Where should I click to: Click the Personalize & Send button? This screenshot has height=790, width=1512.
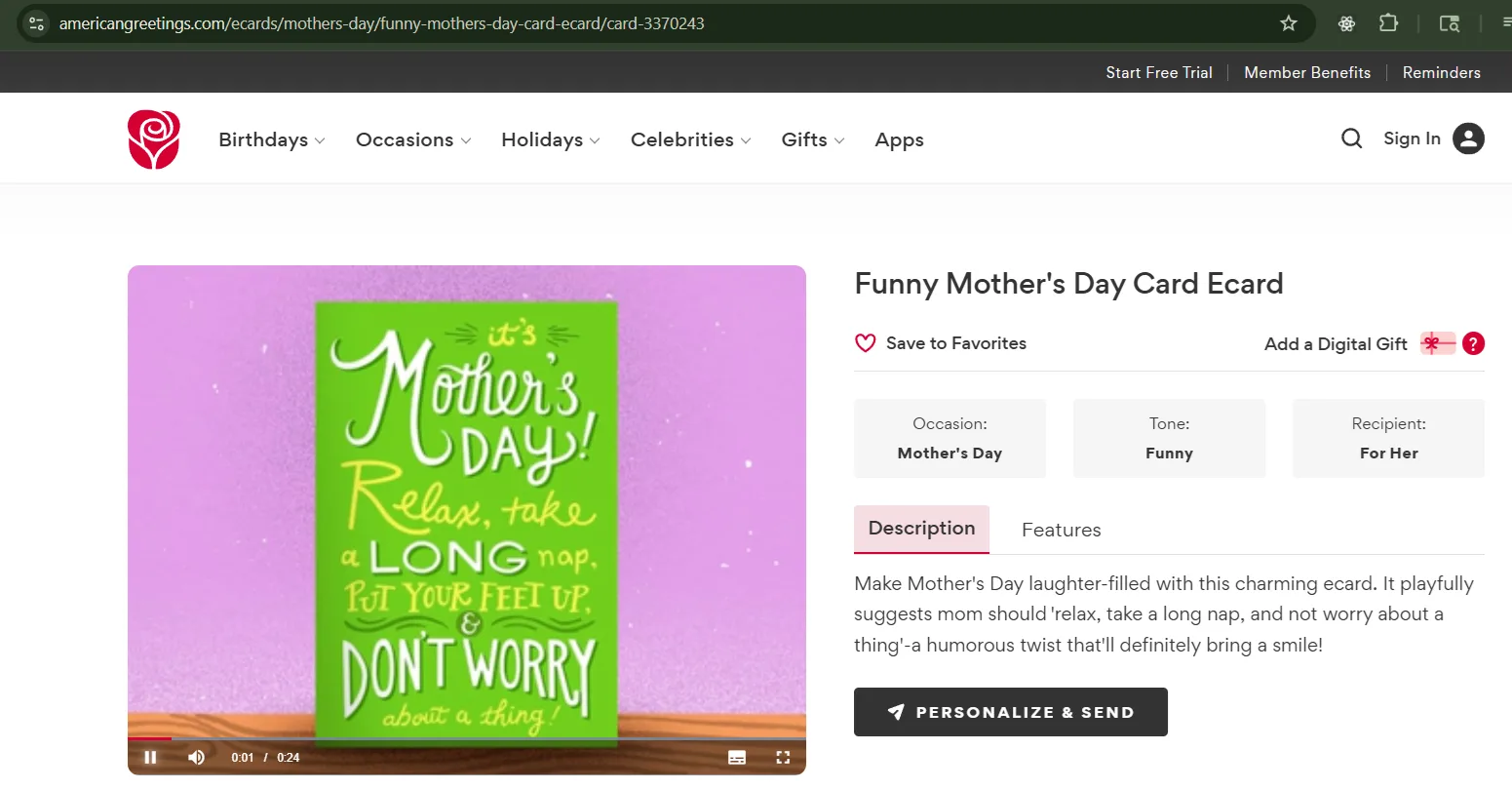click(x=1011, y=712)
